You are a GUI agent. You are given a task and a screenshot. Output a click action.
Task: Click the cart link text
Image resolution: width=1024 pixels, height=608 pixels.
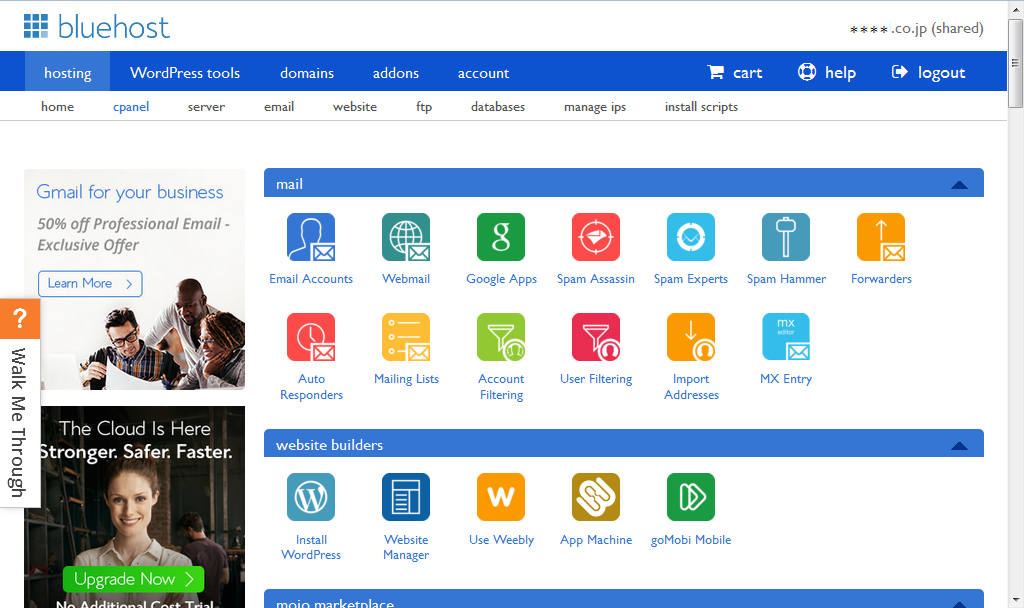pyautogui.click(x=747, y=72)
